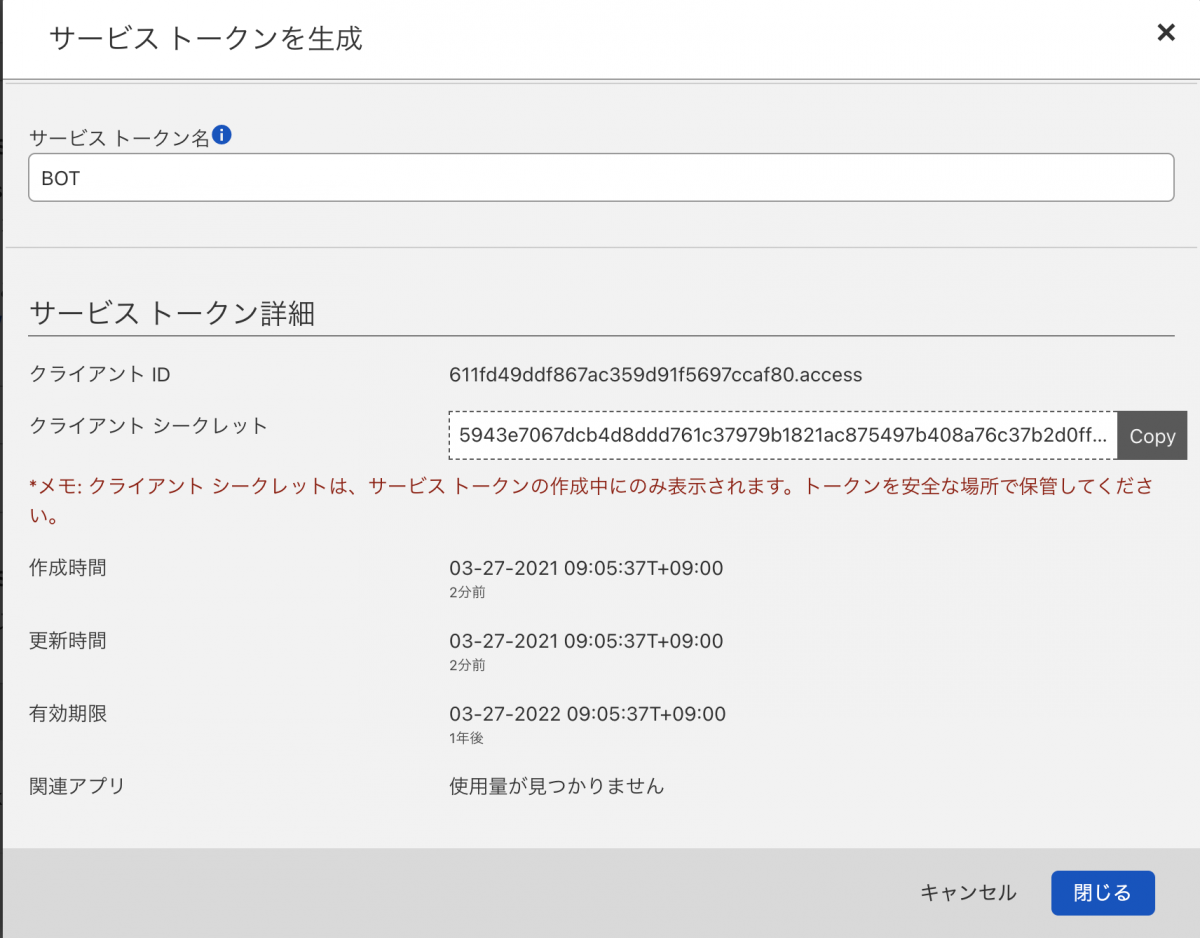Select the 作成時間 timestamp value
This screenshot has height=938, width=1200.
pos(586,568)
